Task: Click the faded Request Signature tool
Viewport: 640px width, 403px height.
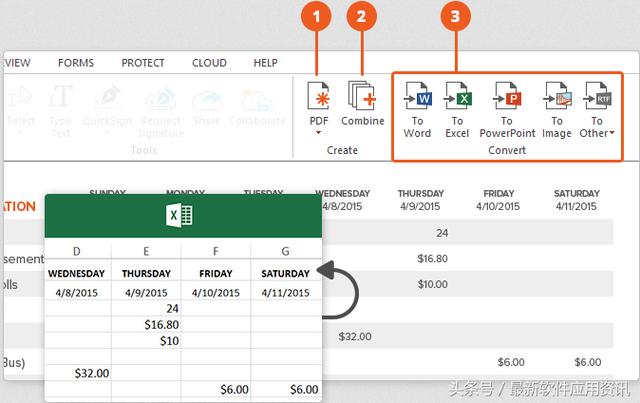Action: click(x=160, y=112)
